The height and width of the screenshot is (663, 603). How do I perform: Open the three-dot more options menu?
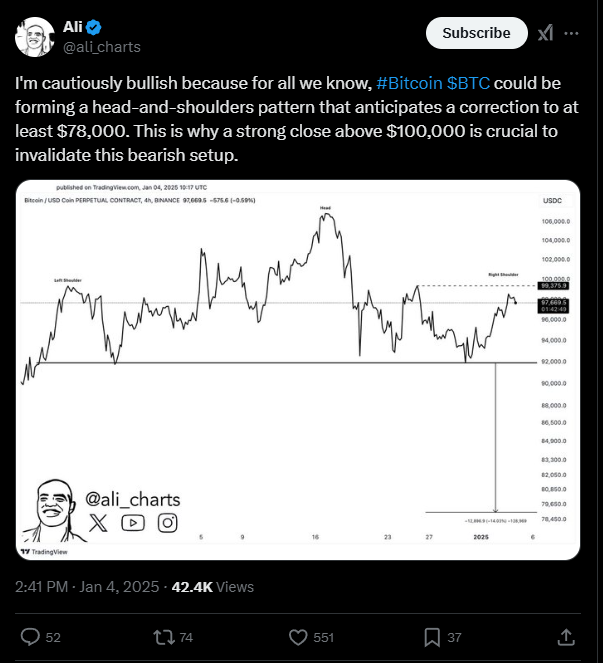point(571,33)
